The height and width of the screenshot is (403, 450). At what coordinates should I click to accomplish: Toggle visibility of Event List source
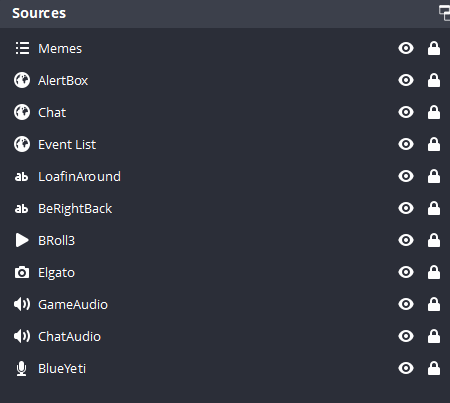pyautogui.click(x=406, y=144)
